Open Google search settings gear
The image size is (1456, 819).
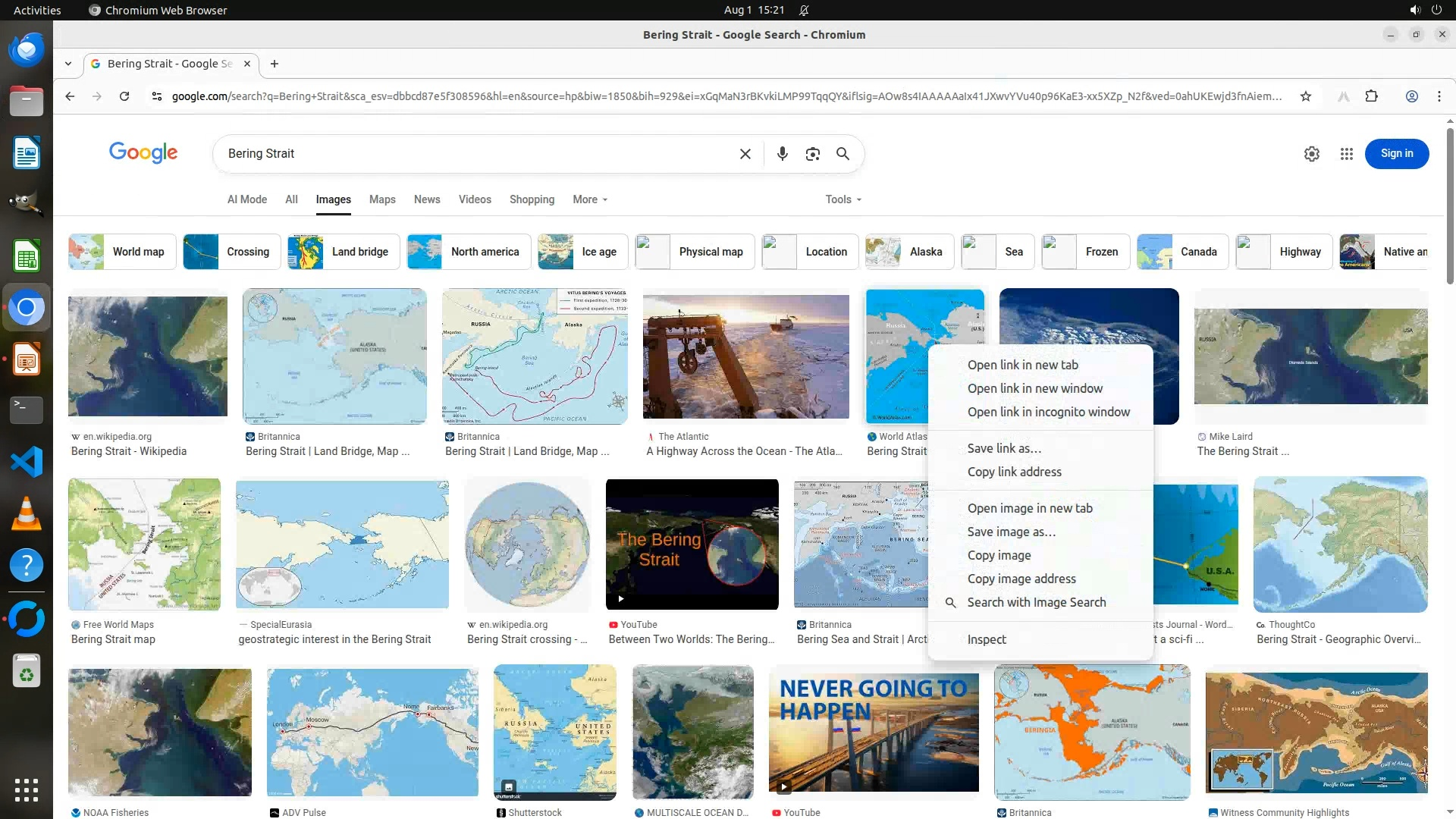click(1311, 154)
